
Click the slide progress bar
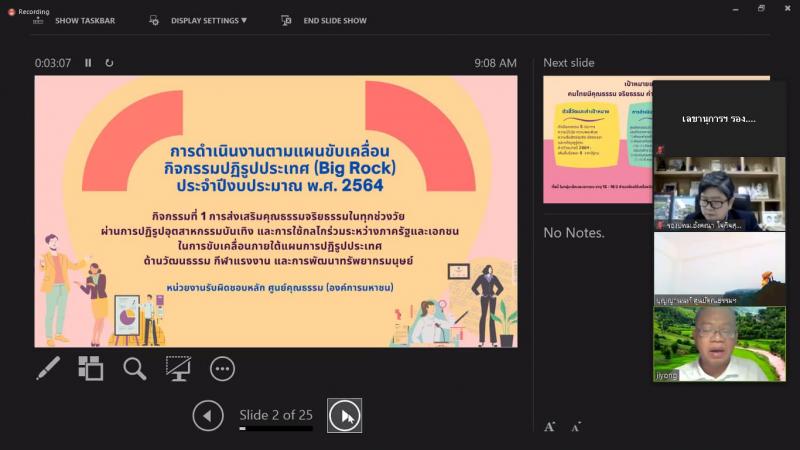point(276,429)
